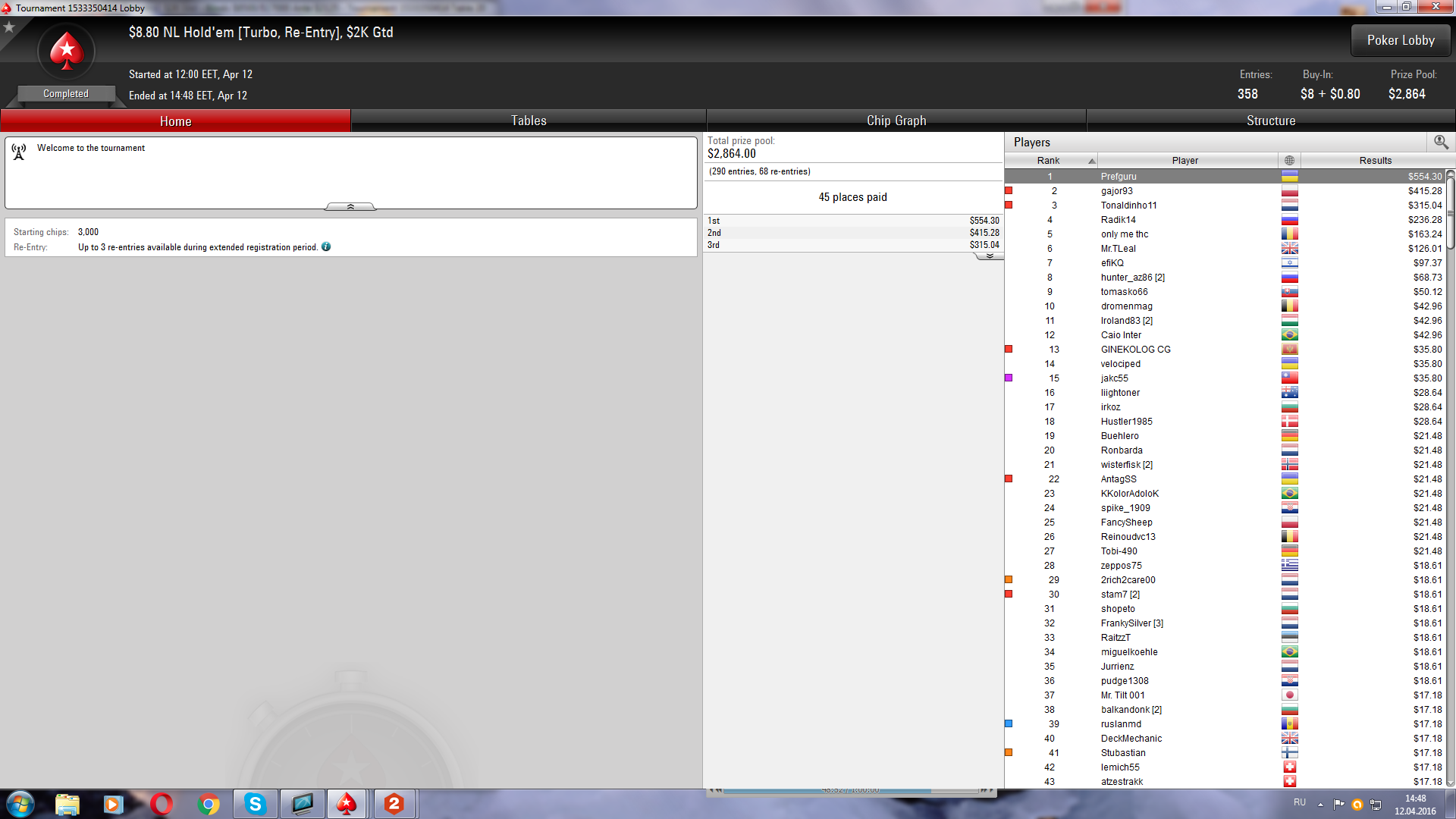The height and width of the screenshot is (819, 1456).
Task: Click the Japan flag for Mr. Tilt 001
Action: click(x=1289, y=695)
